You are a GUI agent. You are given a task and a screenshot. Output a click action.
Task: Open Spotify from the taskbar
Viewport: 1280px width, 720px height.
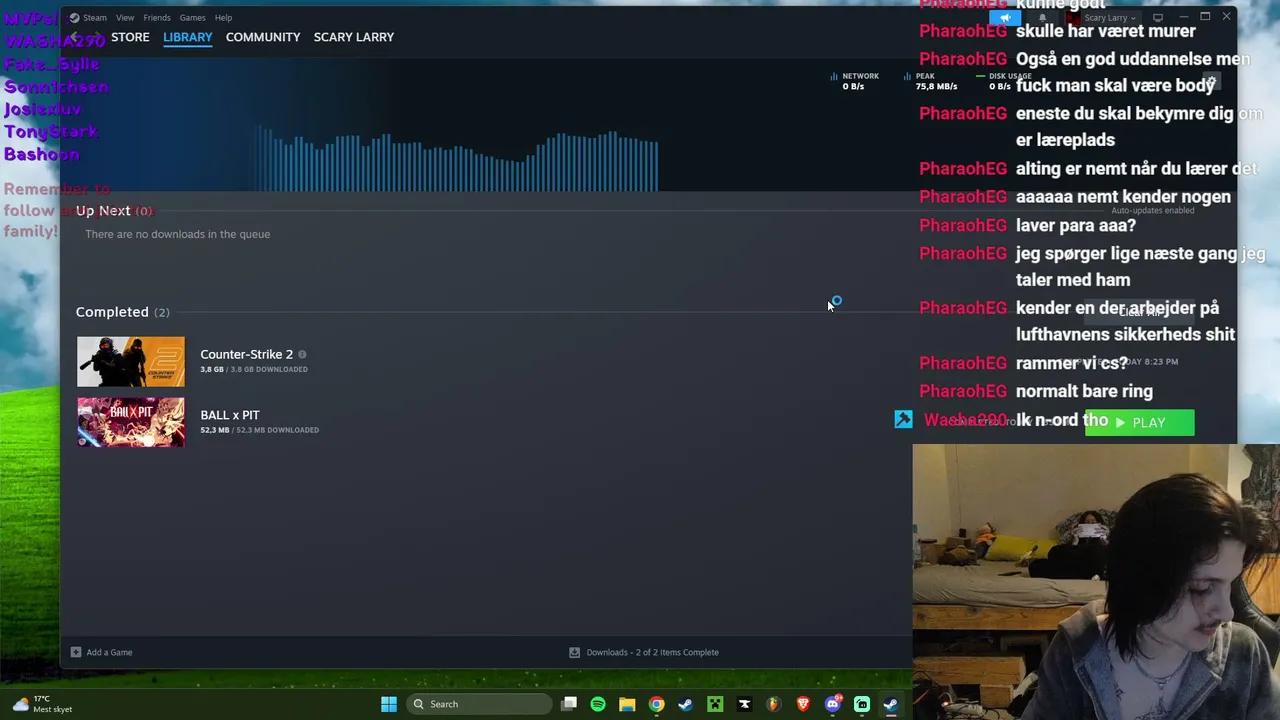tap(598, 704)
